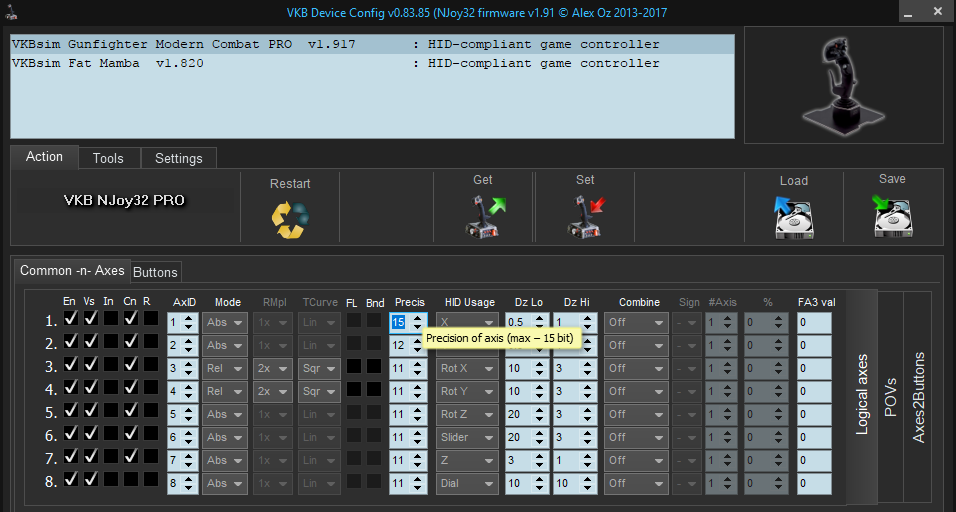The height and width of the screenshot is (512, 956).
Task: Click the application icon in title bar
Action: (x=10, y=12)
